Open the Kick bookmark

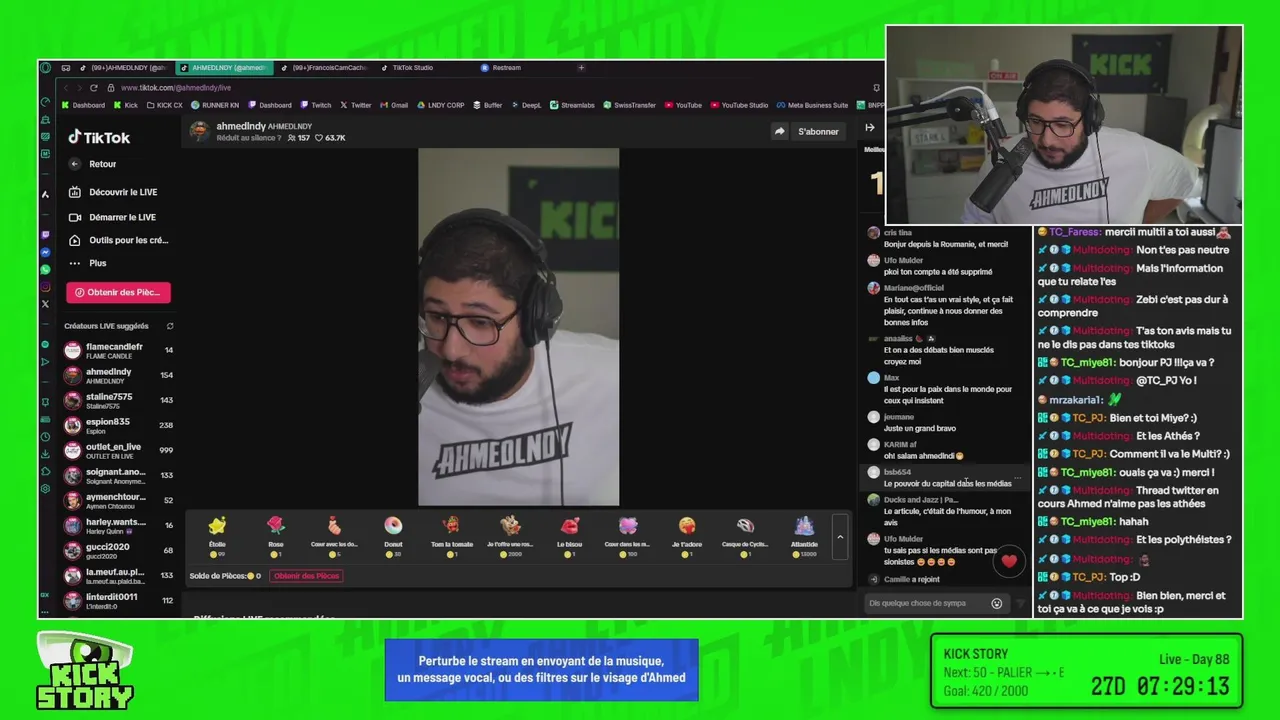[126, 105]
